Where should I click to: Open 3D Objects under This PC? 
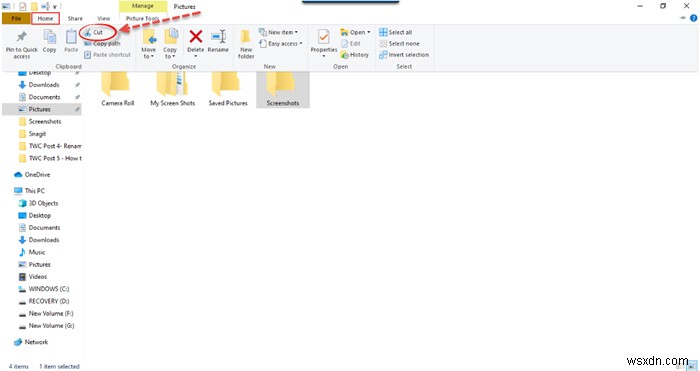click(x=42, y=203)
